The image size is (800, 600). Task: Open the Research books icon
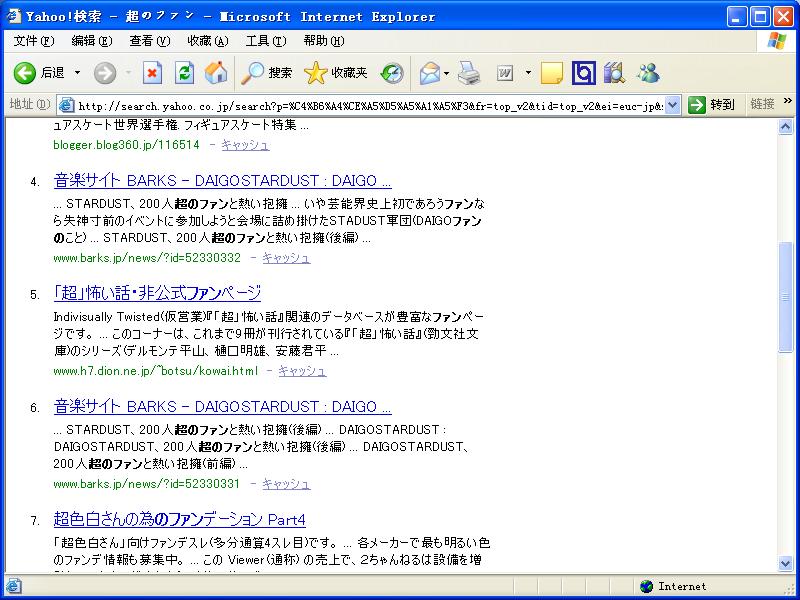click(614, 73)
